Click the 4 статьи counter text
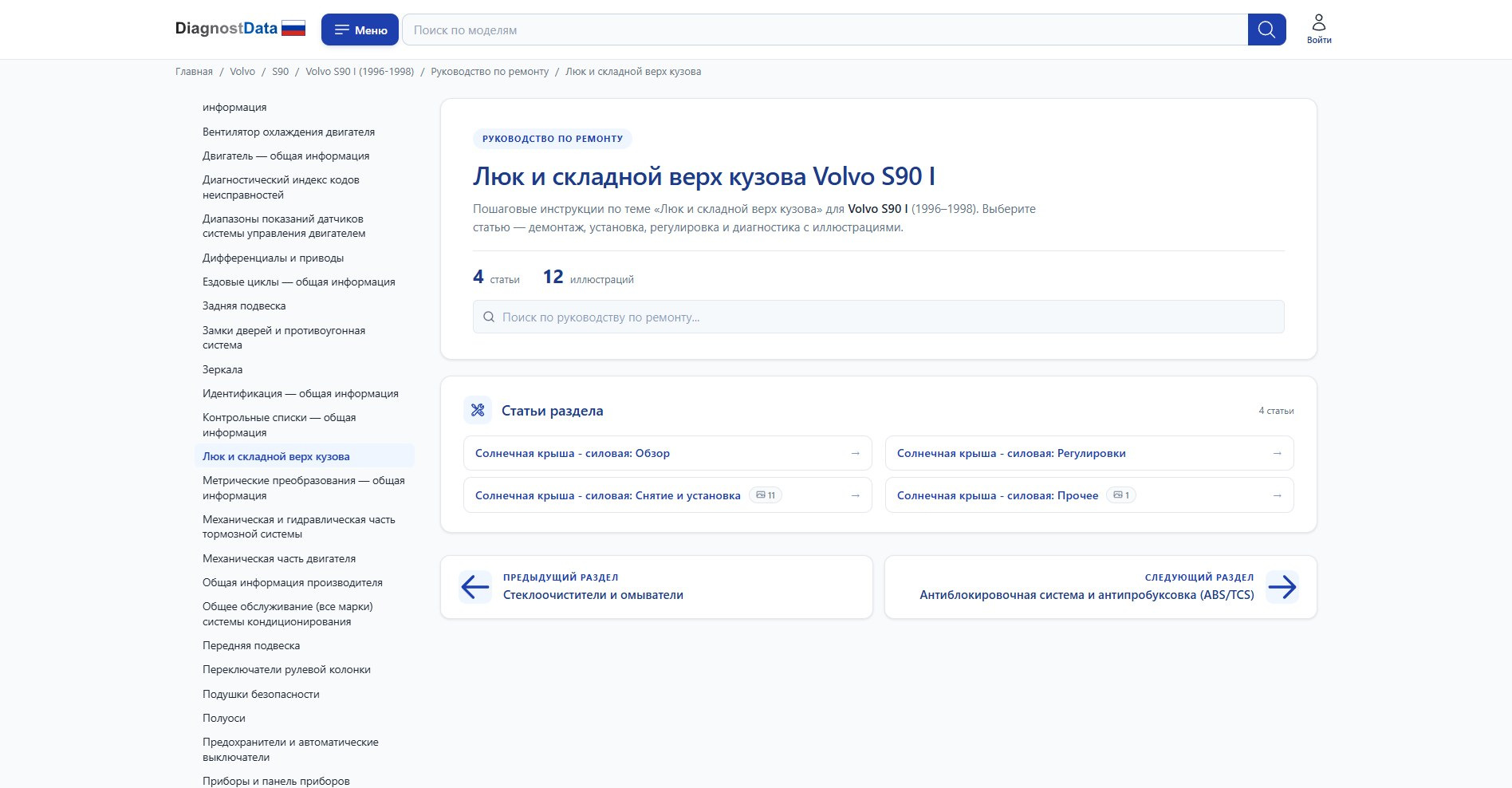This screenshot has width=1512, height=788. (496, 278)
